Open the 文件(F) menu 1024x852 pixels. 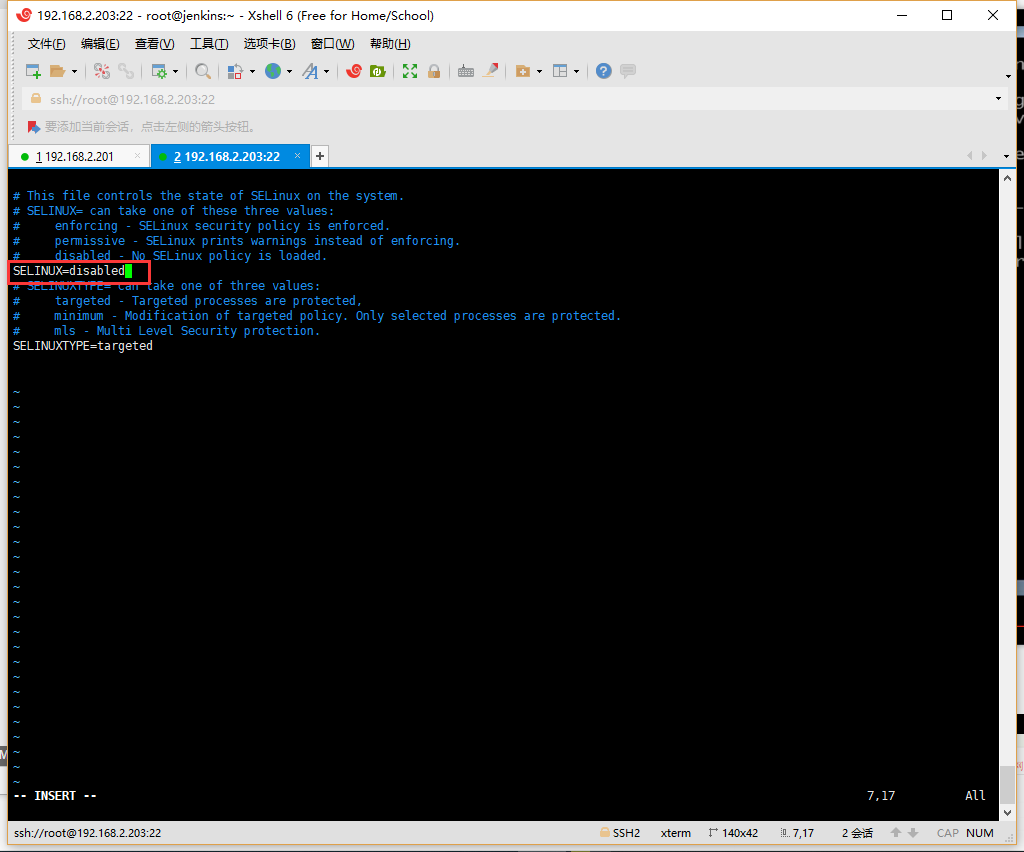click(x=46, y=44)
